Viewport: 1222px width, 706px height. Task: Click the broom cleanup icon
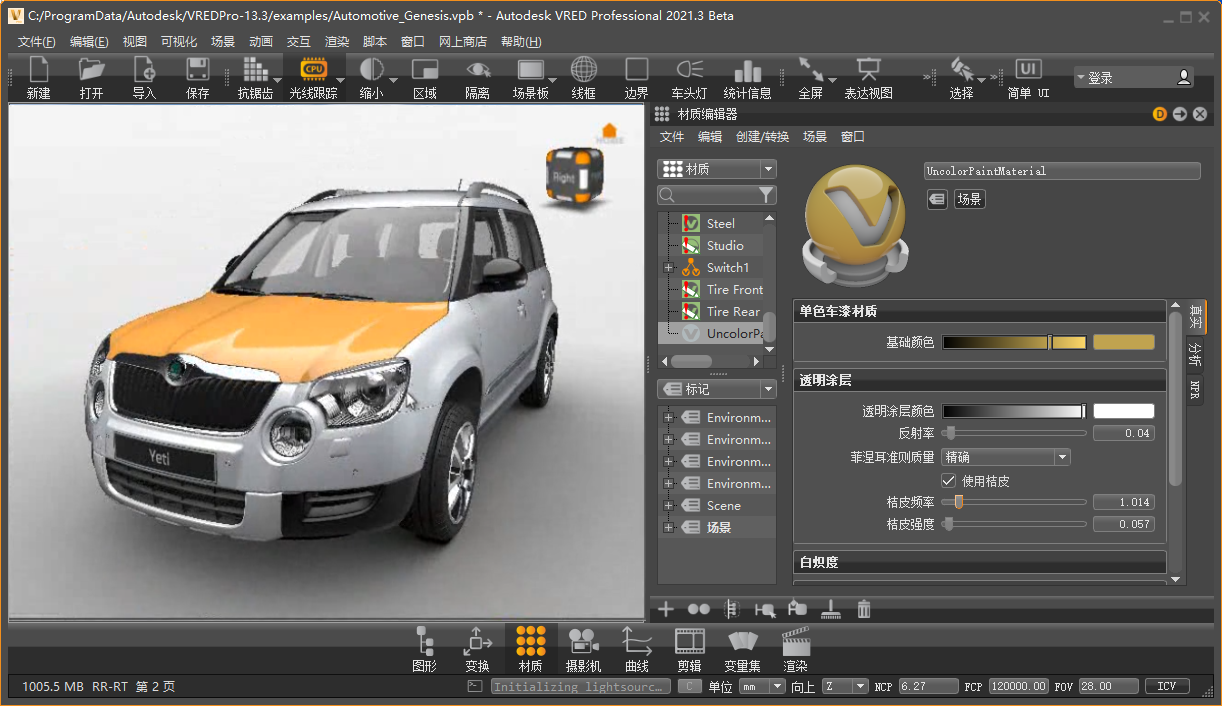pyautogui.click(x=831, y=608)
